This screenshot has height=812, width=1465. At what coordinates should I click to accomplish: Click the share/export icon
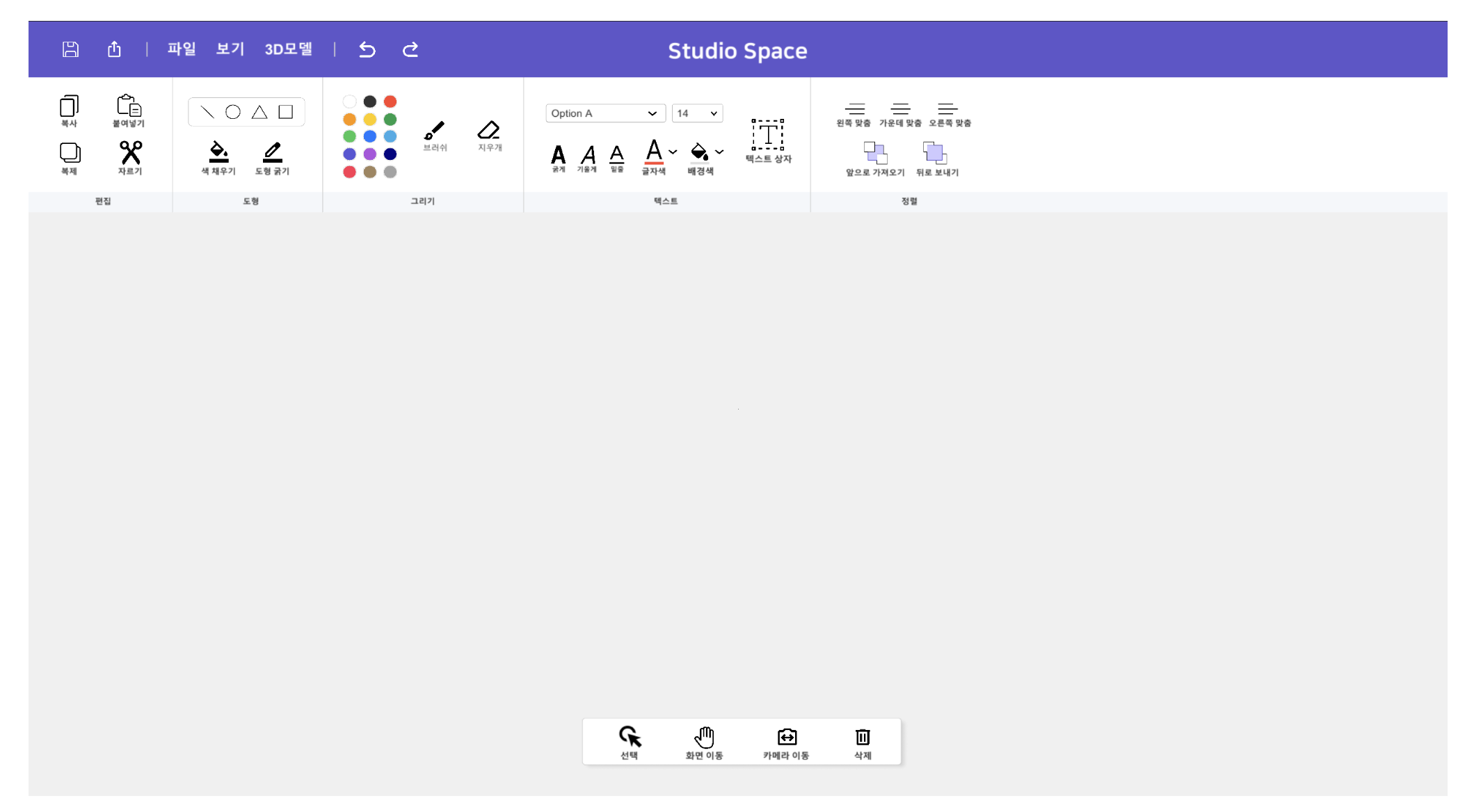pyautogui.click(x=114, y=49)
